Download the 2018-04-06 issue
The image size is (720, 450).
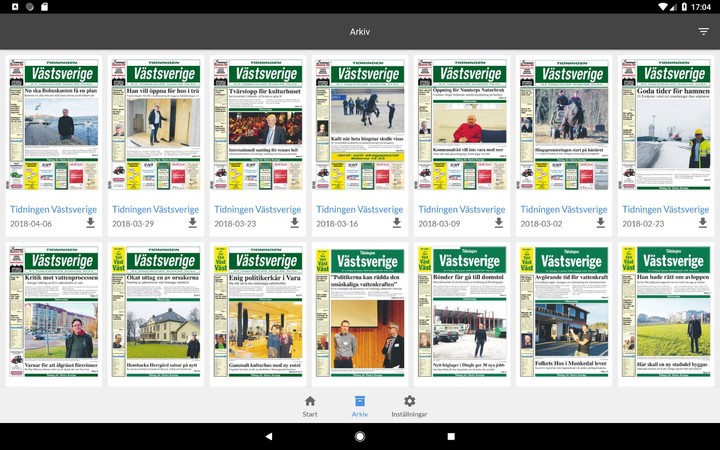tap(90, 223)
